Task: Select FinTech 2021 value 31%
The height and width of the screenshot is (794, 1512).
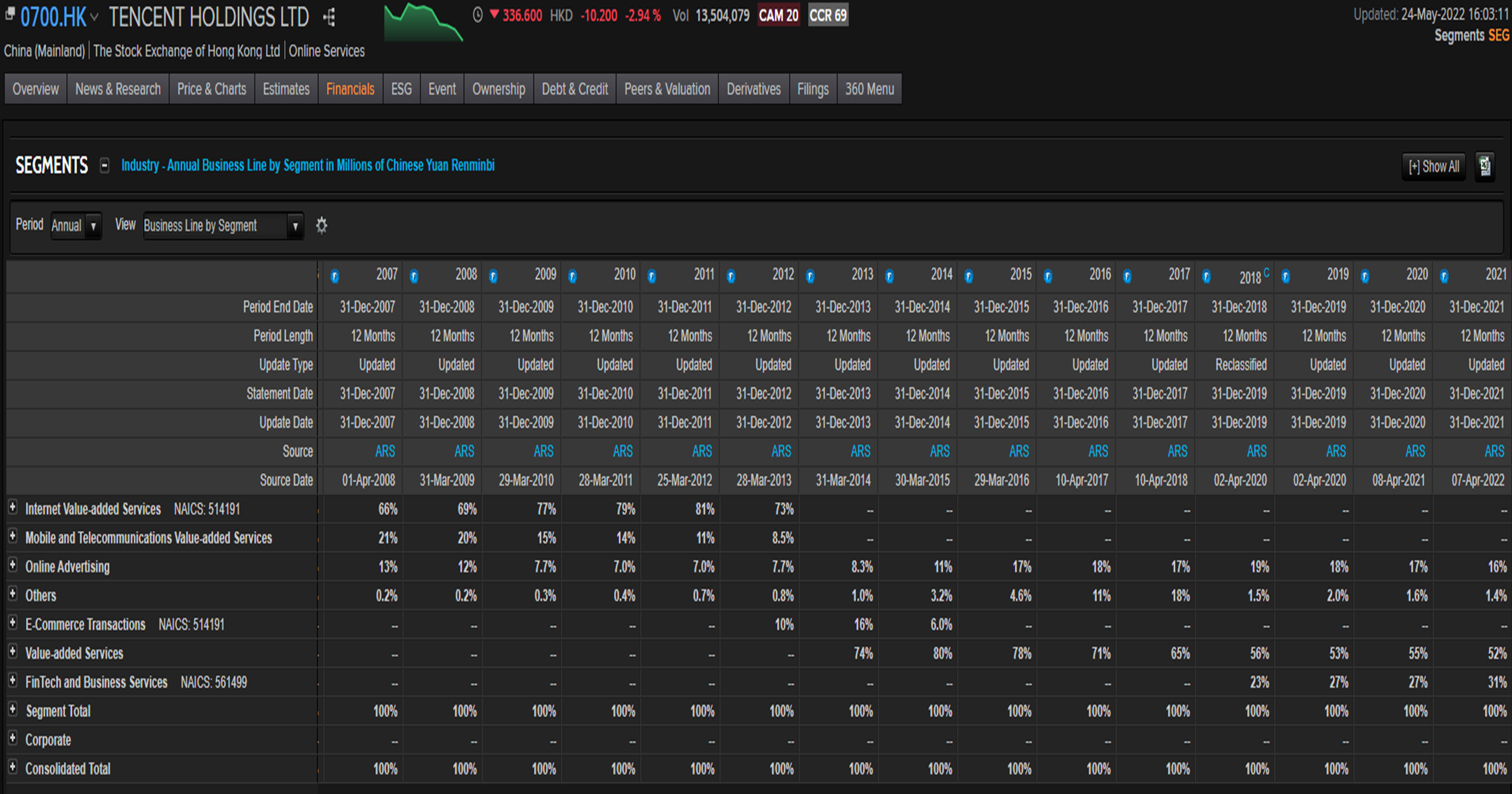Action: point(1497,682)
